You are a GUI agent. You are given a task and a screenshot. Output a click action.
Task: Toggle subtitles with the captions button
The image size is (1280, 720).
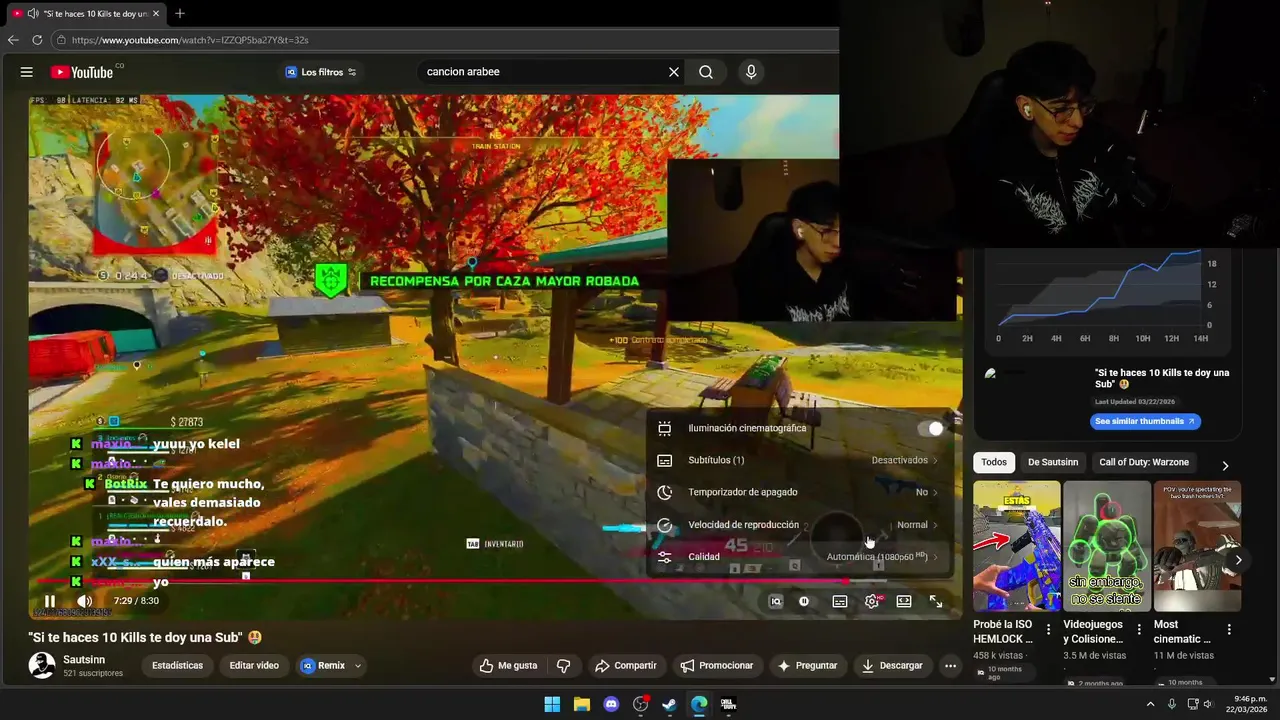(x=840, y=601)
